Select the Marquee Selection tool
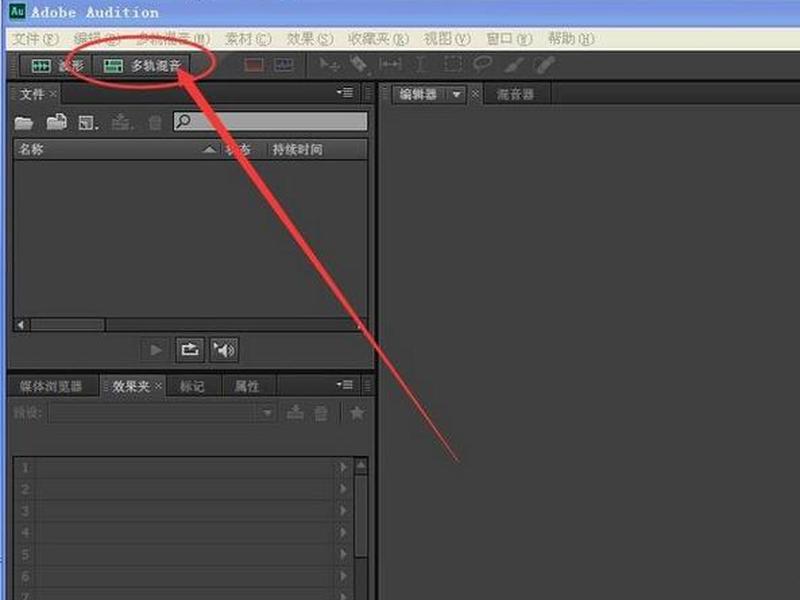 453,65
